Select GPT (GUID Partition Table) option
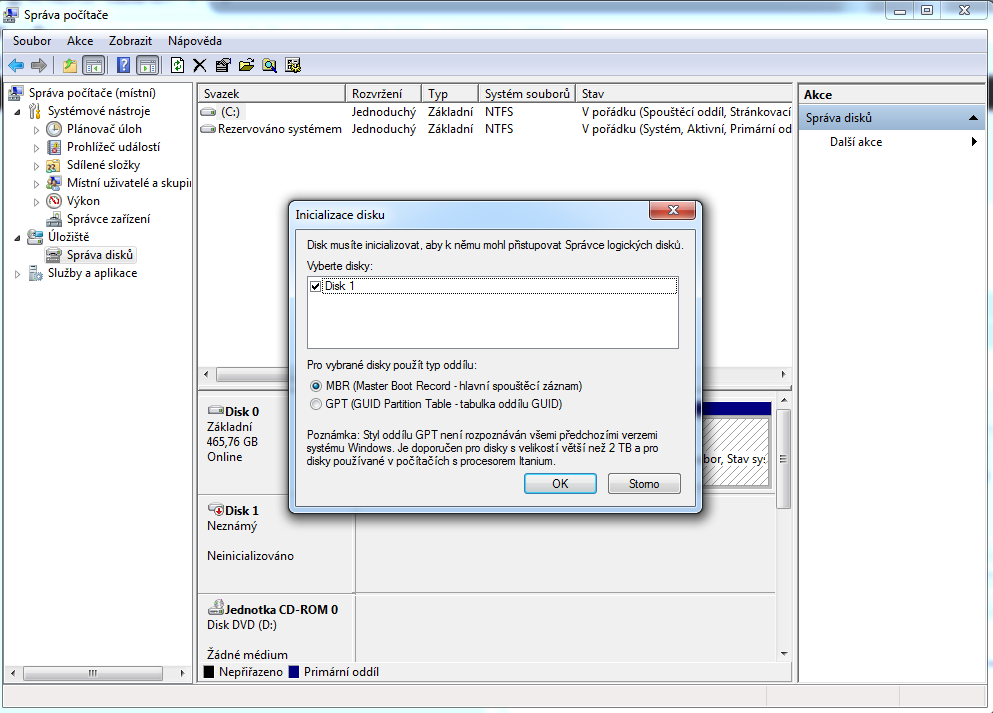The image size is (993, 713). pos(316,404)
